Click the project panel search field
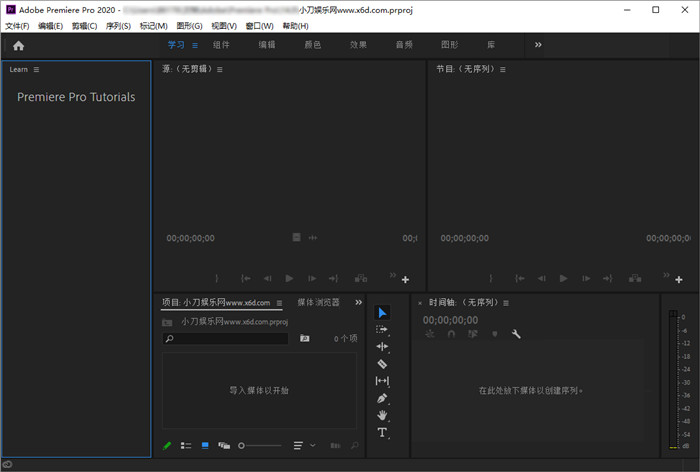700x472 pixels. (x=225, y=338)
